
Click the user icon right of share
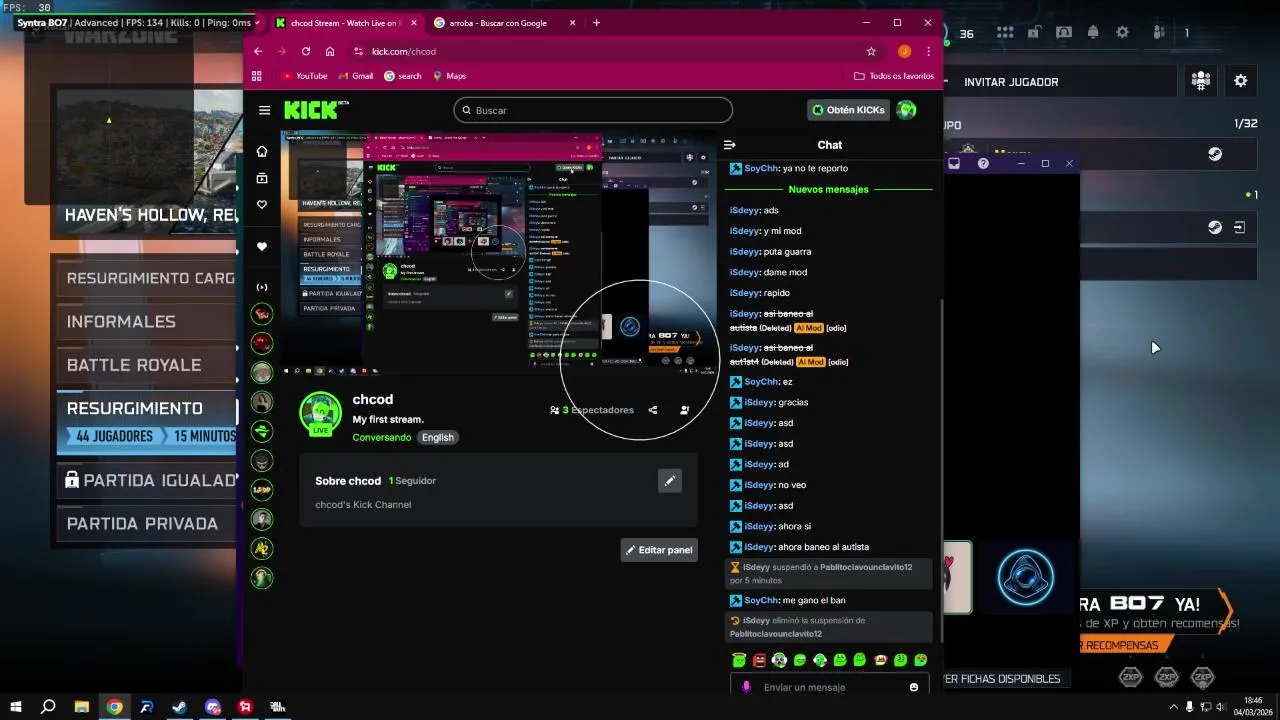pyautogui.click(x=685, y=410)
